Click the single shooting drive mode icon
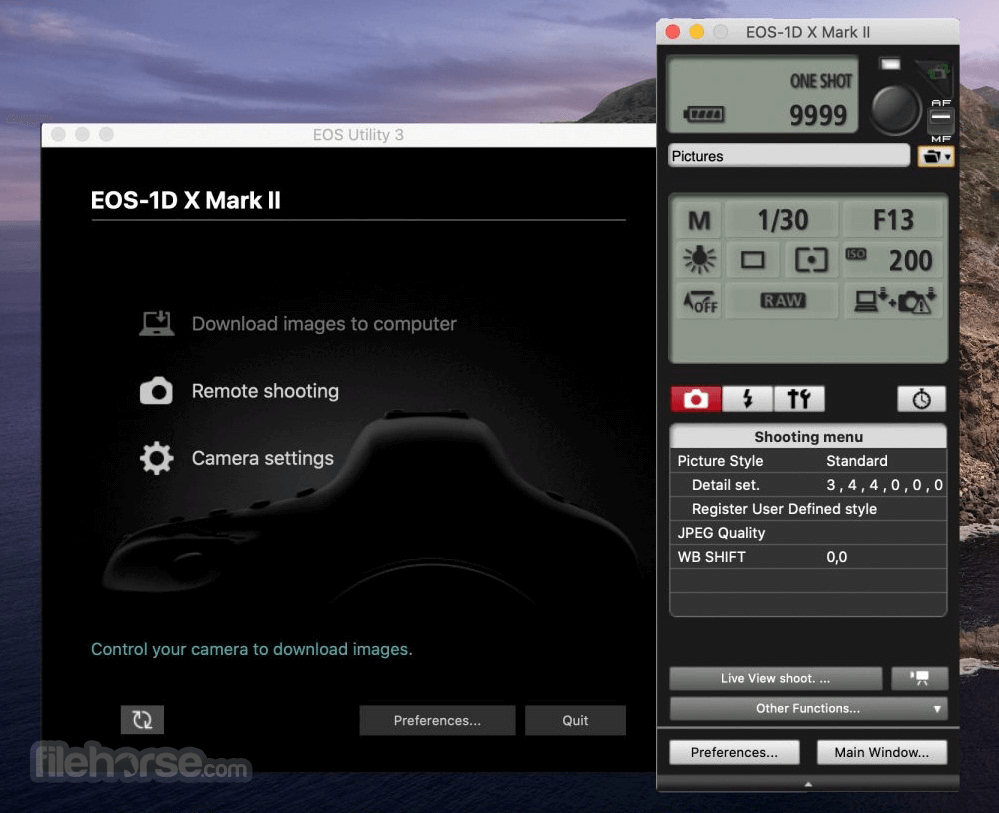 pos(752,259)
